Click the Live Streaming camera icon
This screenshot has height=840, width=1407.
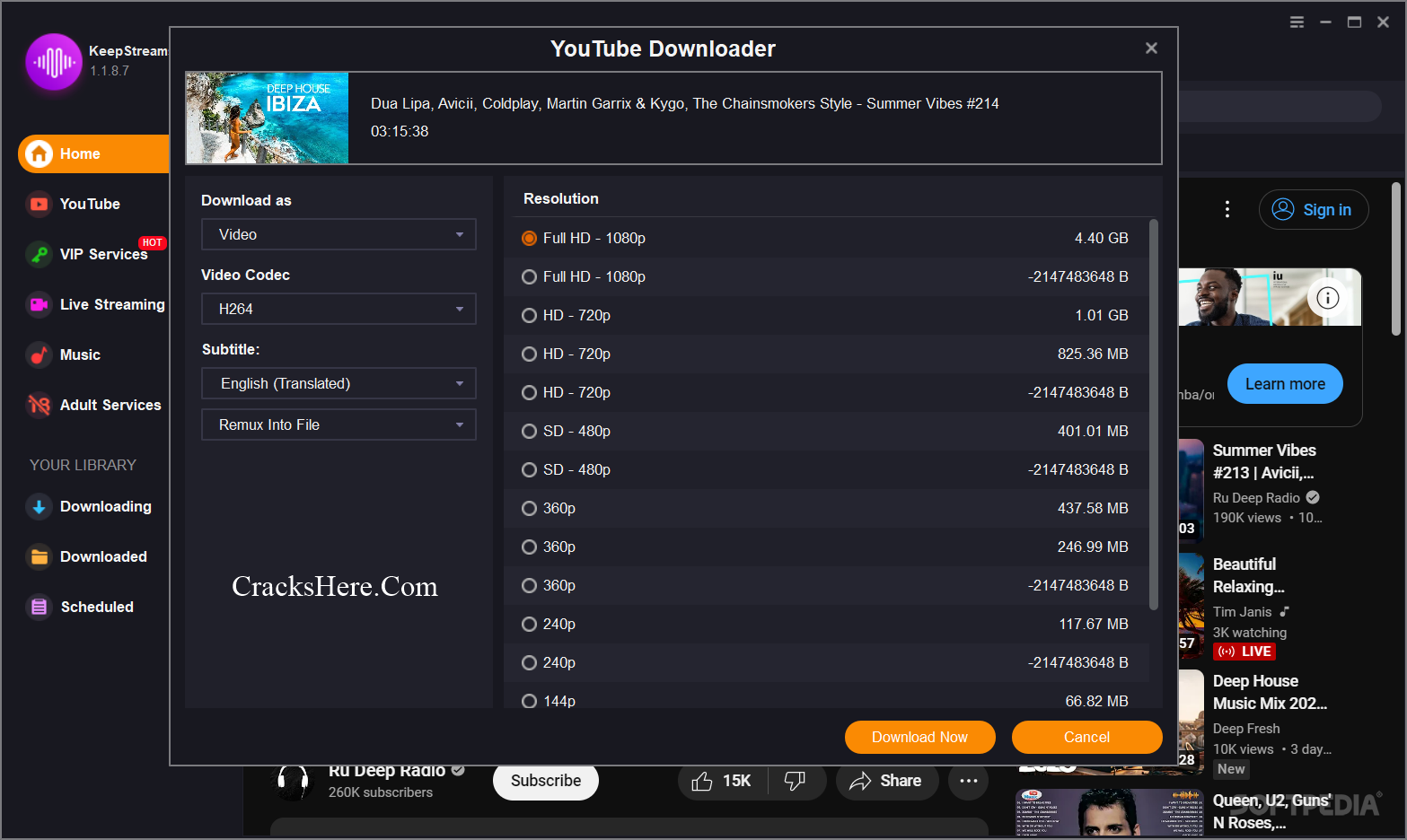[39, 305]
